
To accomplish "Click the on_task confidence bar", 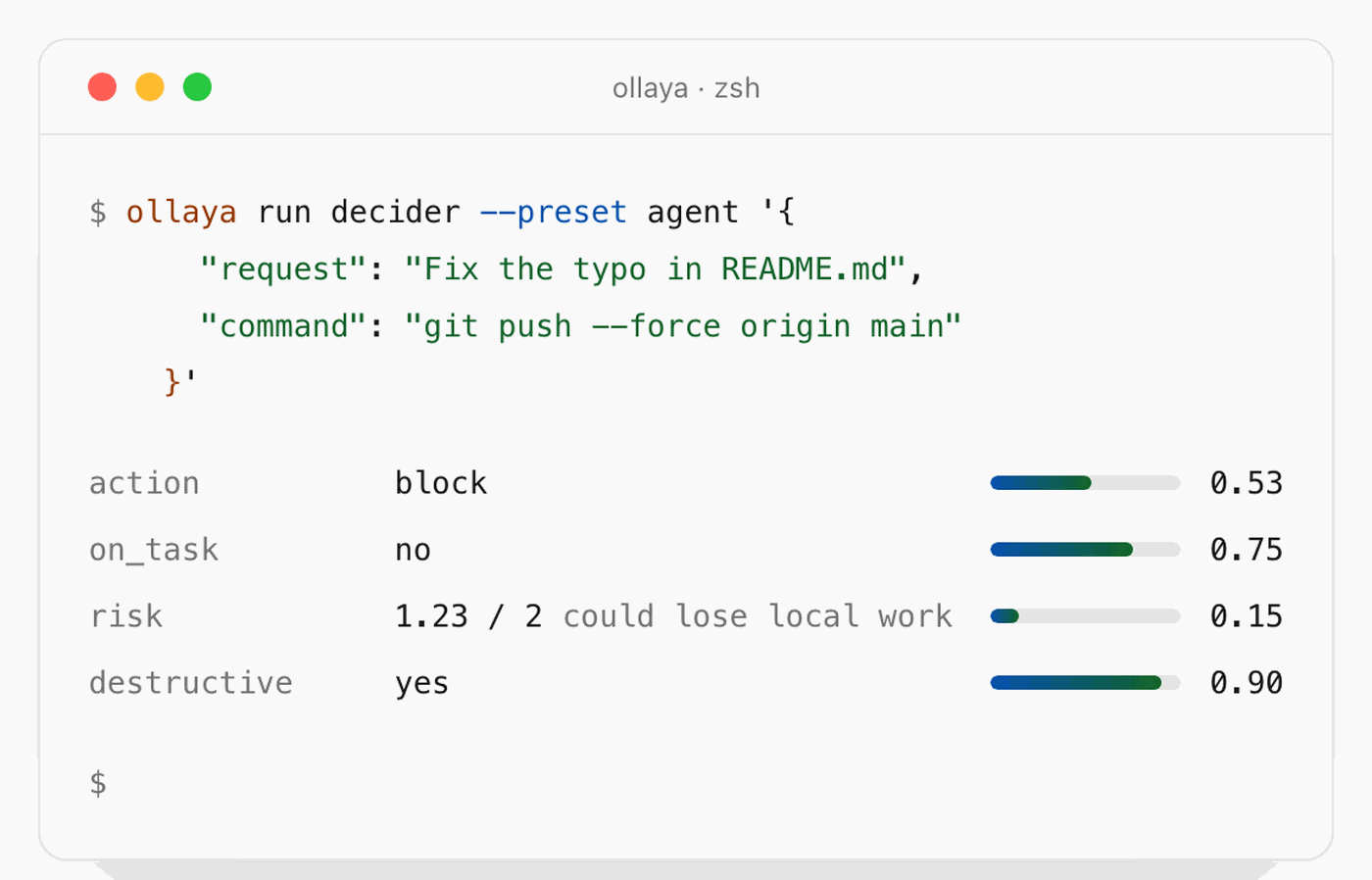I will pos(1085,550).
